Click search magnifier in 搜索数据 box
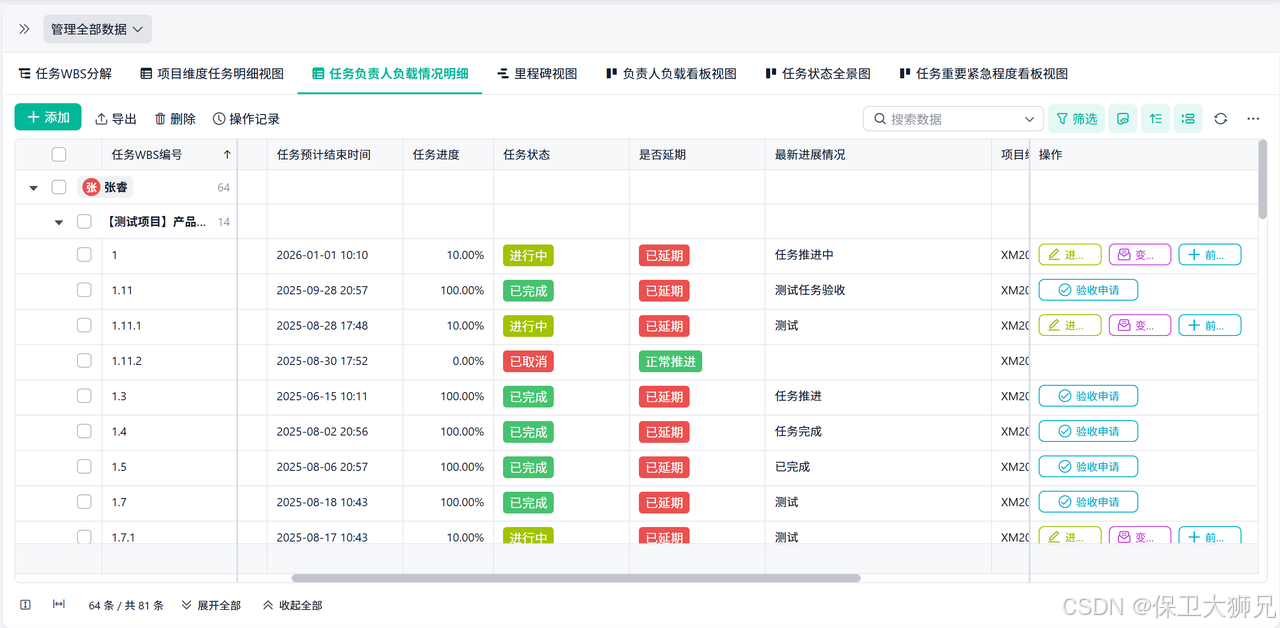This screenshot has height=628, width=1280. point(880,119)
